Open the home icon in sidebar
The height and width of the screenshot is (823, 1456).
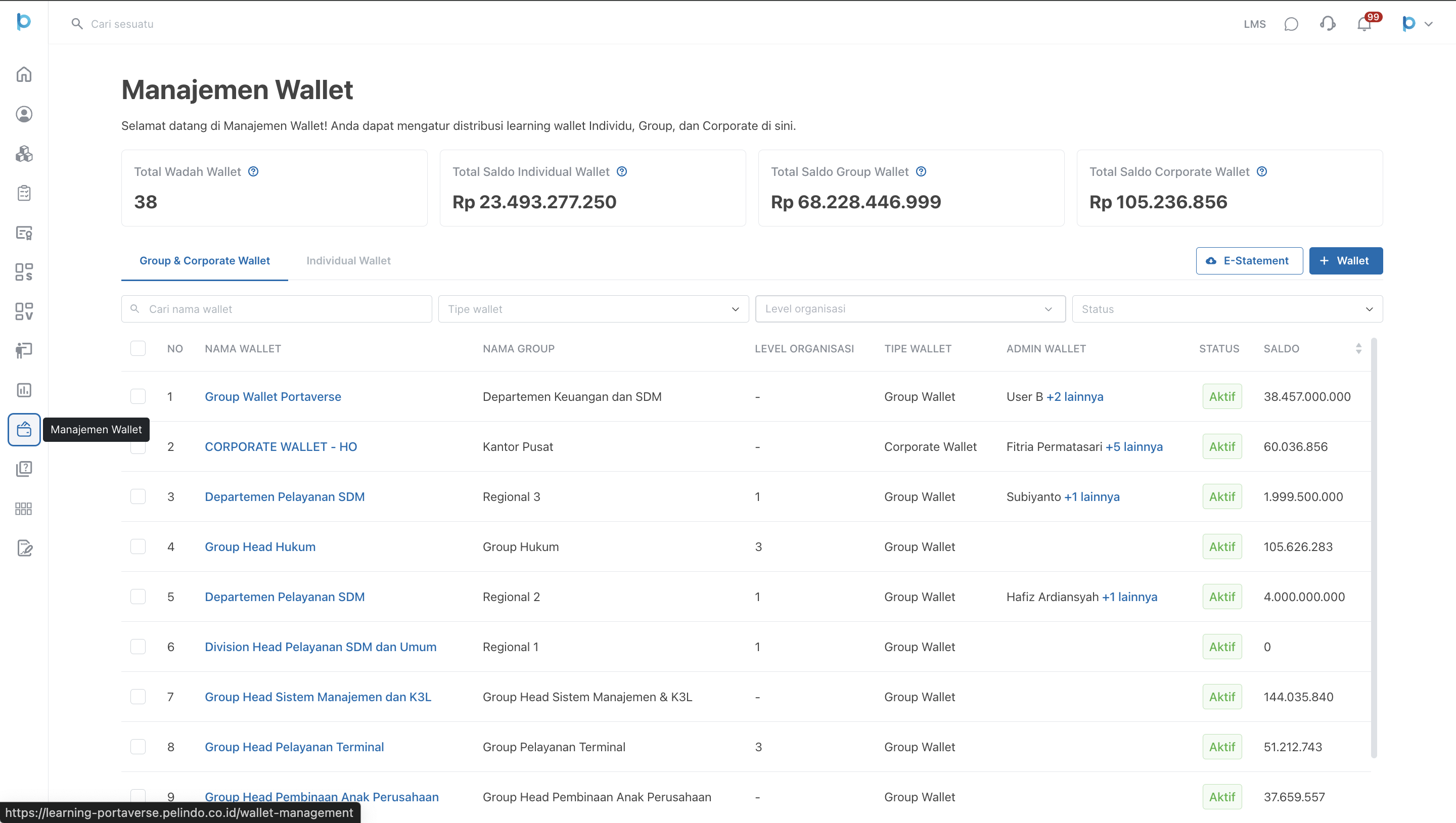click(x=24, y=75)
